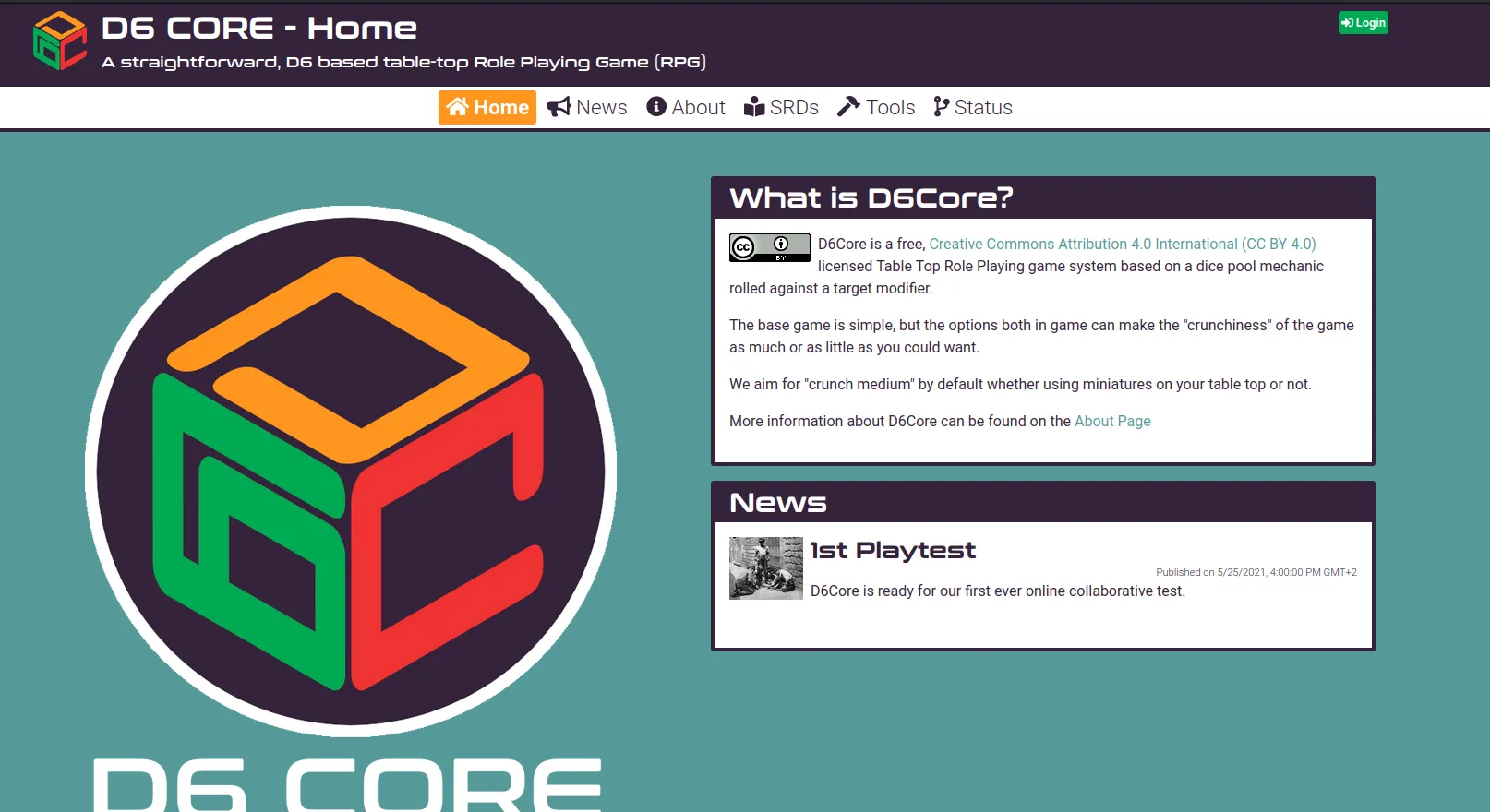1490x812 pixels.
Task: Click the info circle icon beside About
Action: 656,107
